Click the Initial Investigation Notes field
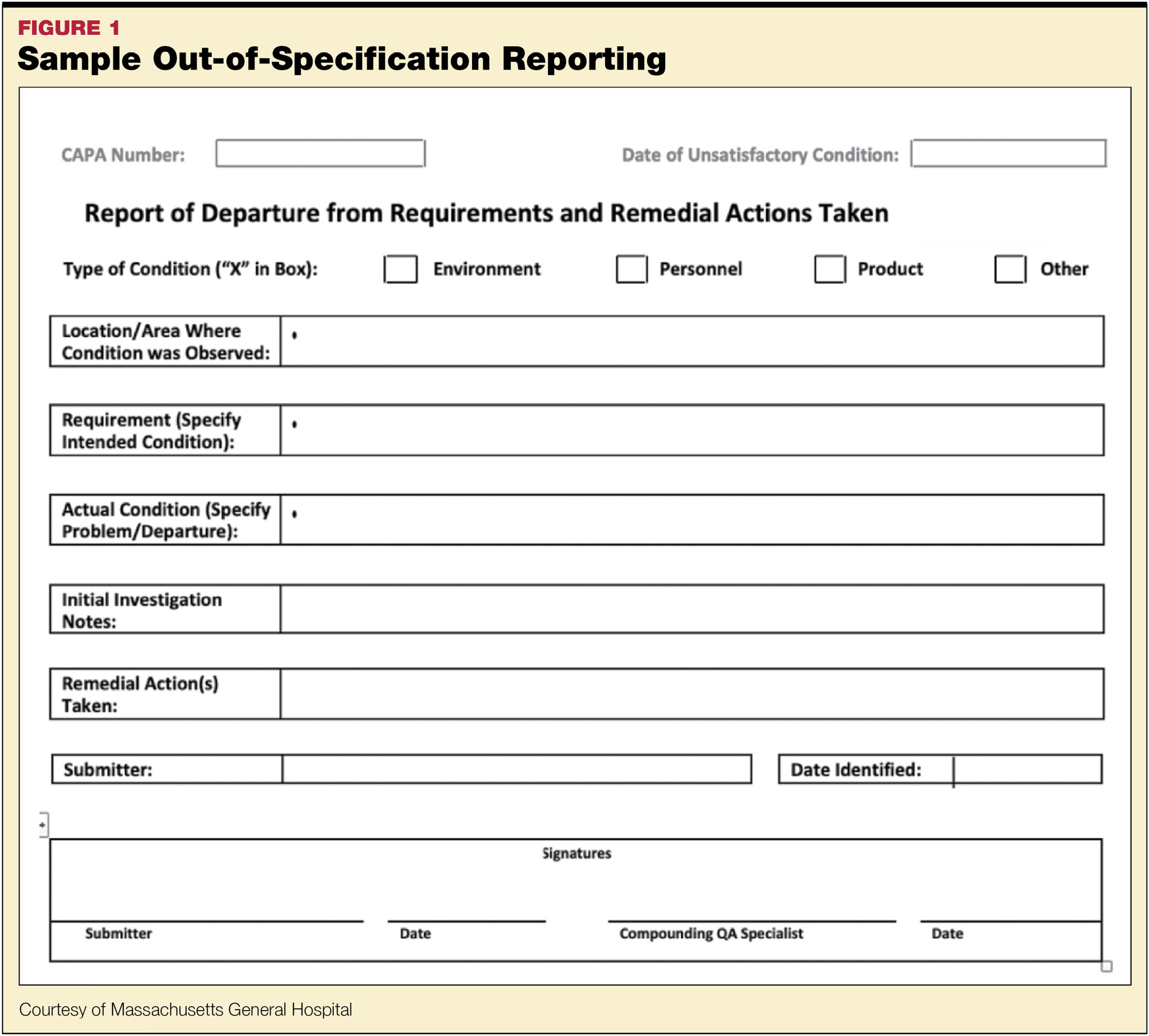1149x1036 pixels. [691, 608]
